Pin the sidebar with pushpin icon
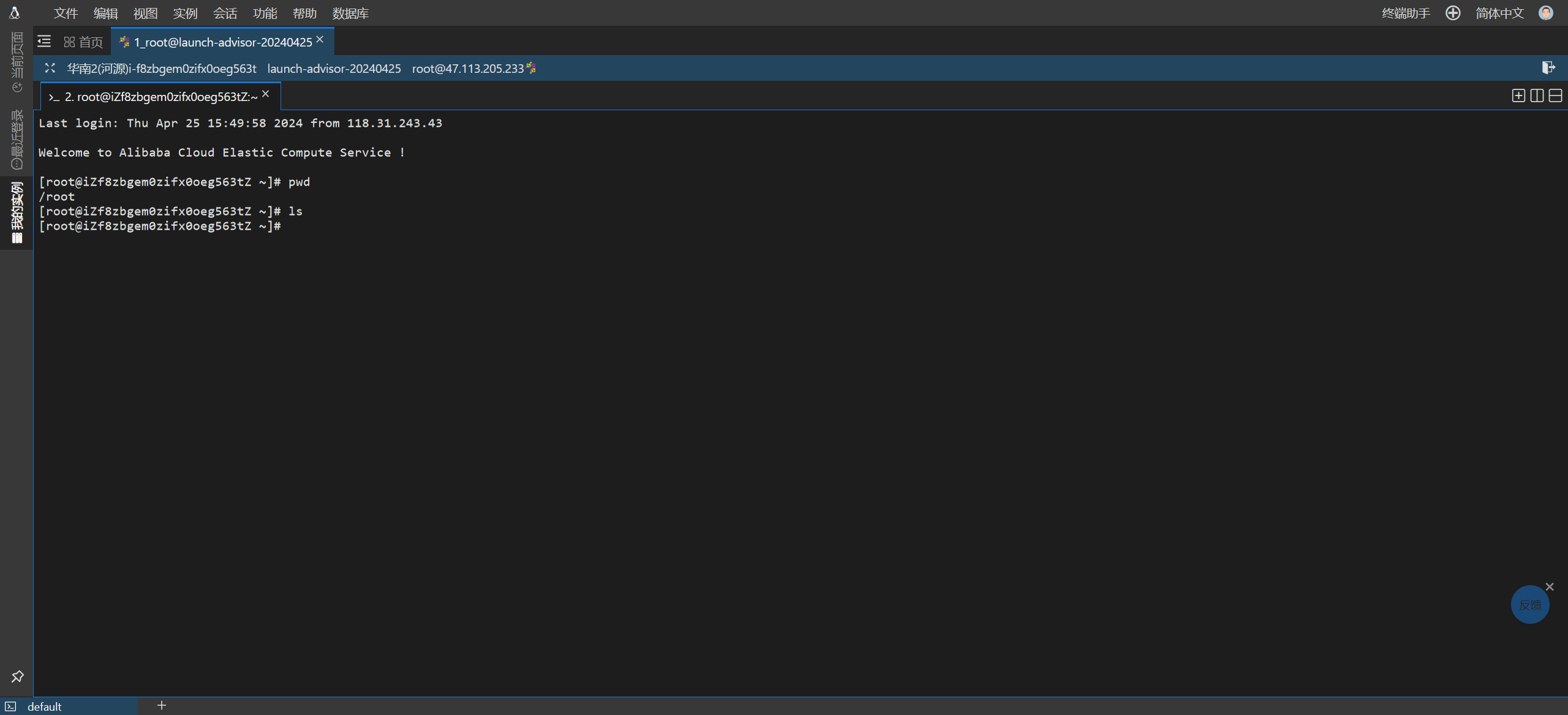This screenshot has height=715, width=1568. (x=17, y=676)
